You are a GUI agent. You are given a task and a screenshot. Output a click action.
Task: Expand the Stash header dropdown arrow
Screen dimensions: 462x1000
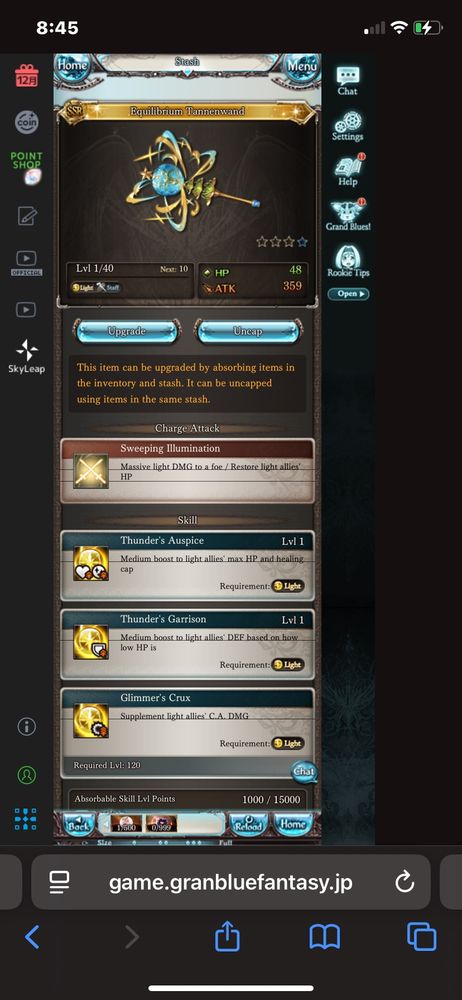pyautogui.click(x=187, y=73)
